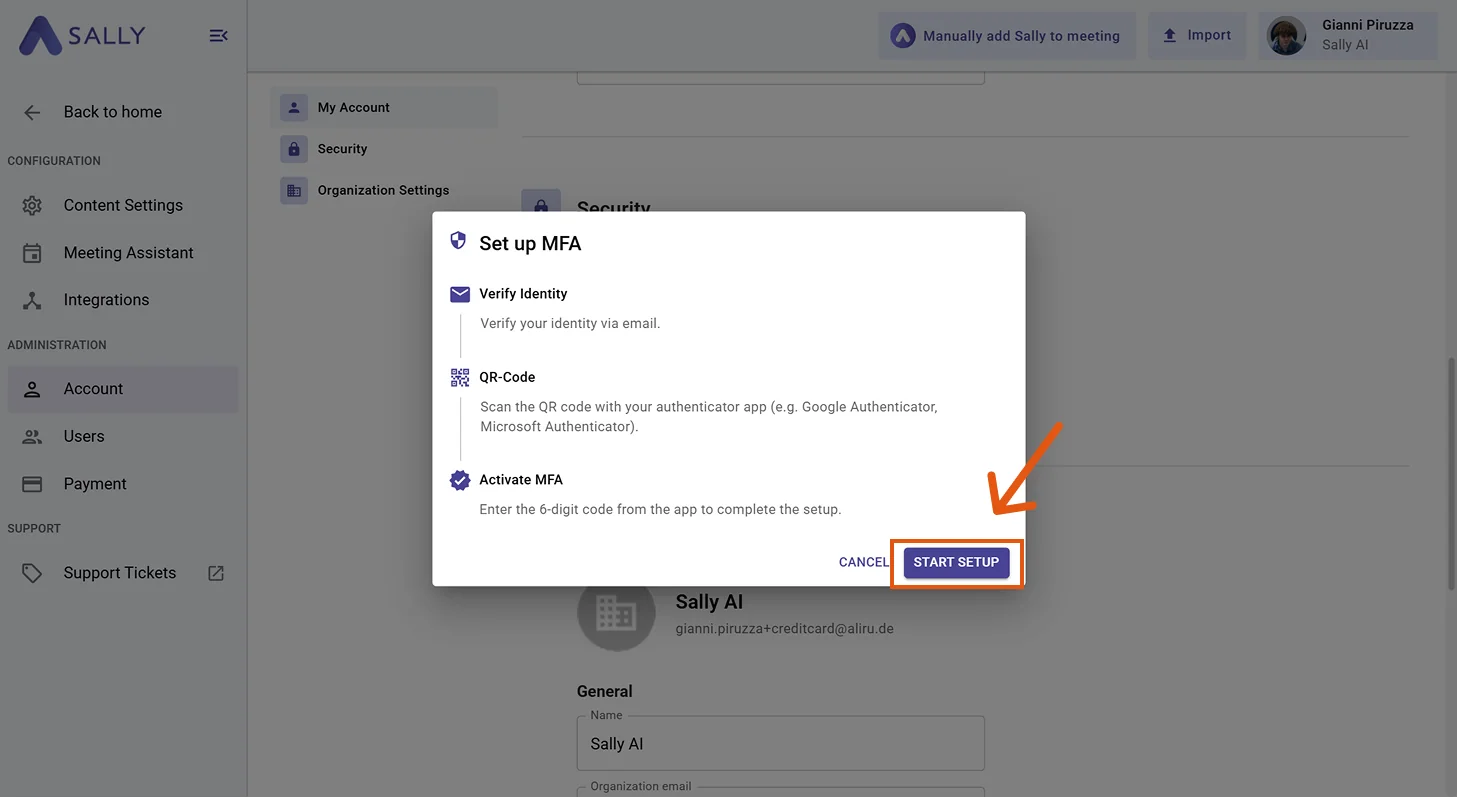Click the back arrow icon beside Back to home
This screenshot has width=1457, height=797.
pyautogui.click(x=32, y=112)
